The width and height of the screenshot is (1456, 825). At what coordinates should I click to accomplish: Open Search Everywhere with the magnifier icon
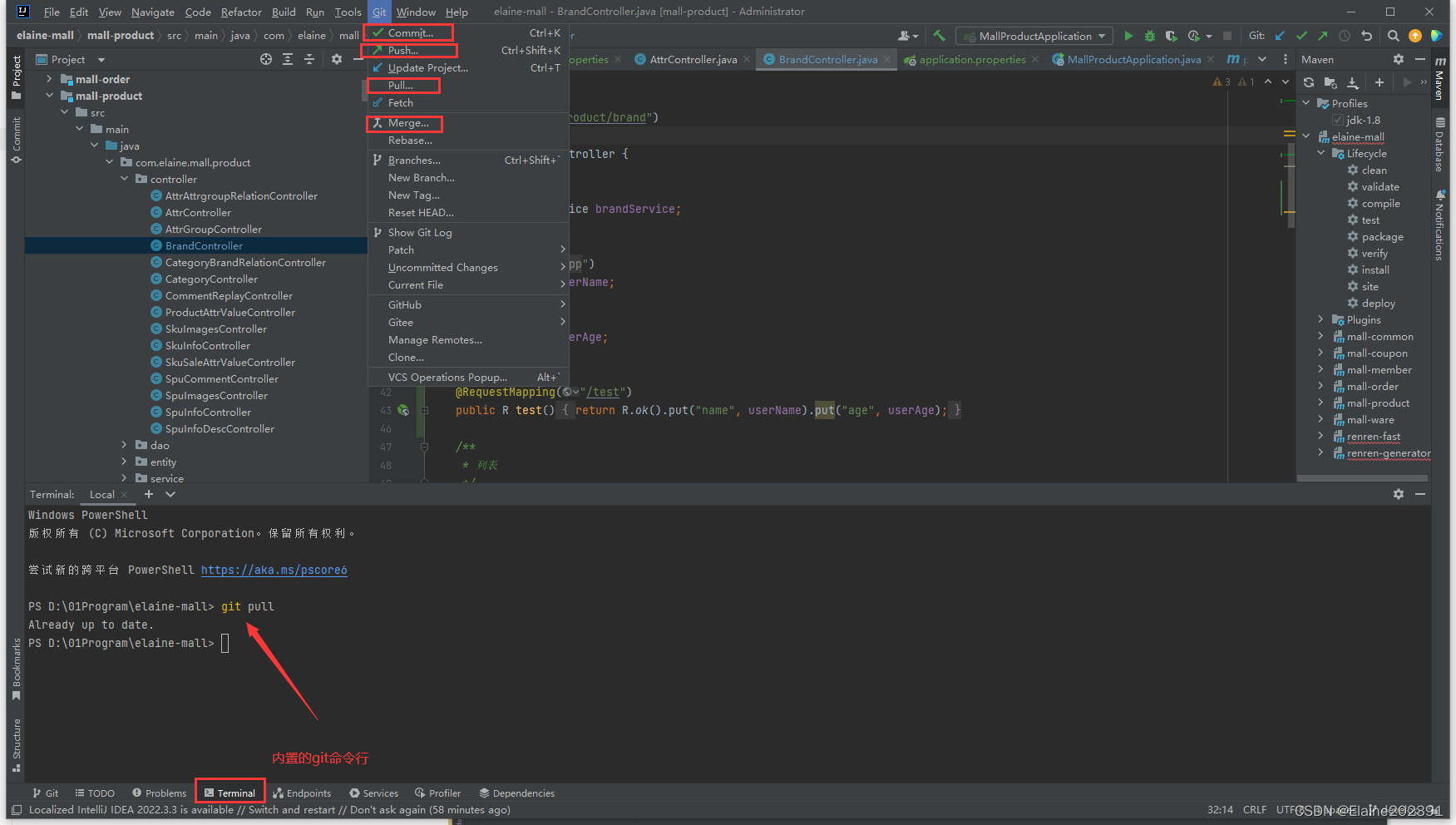click(1394, 36)
